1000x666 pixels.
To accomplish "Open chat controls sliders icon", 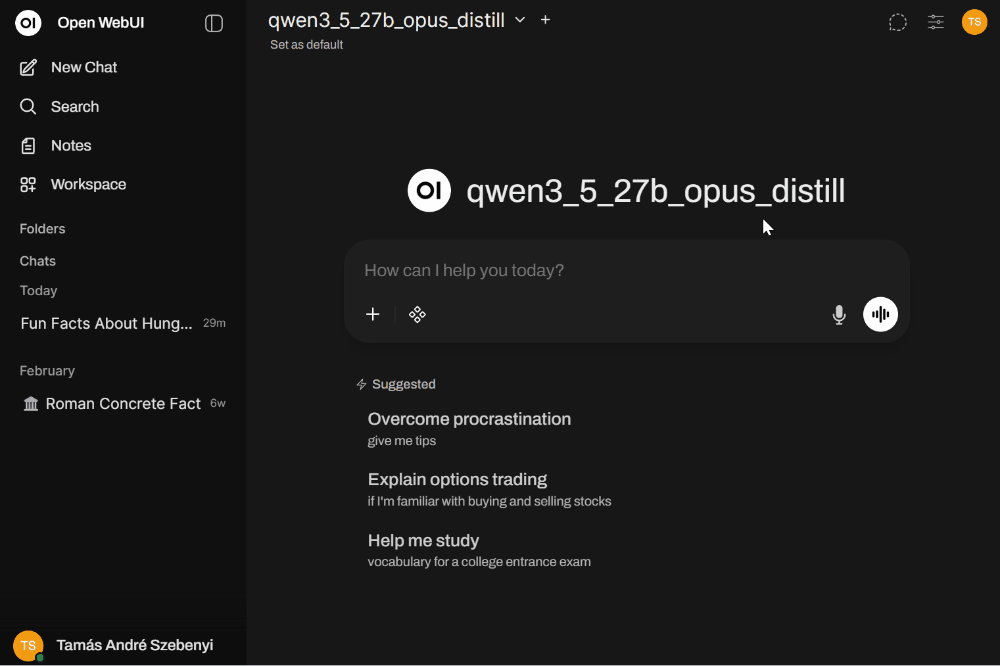I will (x=936, y=22).
